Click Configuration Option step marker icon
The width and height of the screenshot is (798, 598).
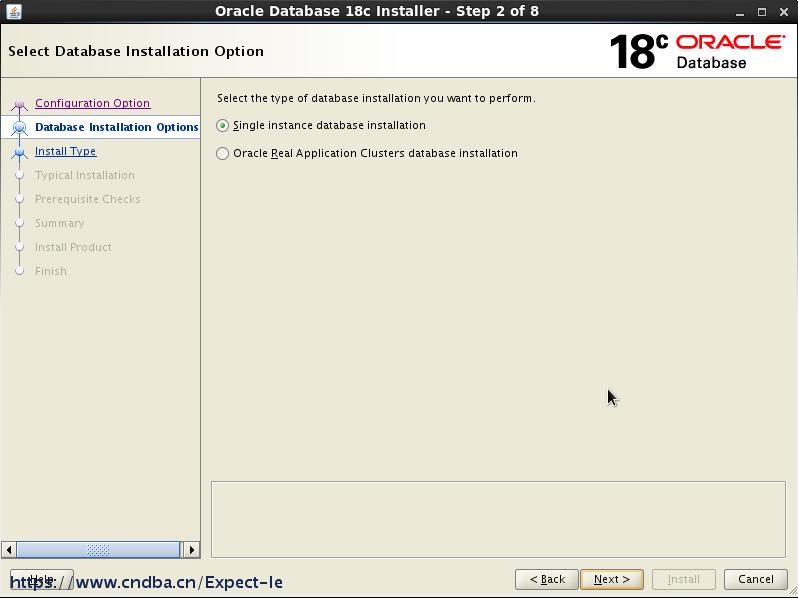pos(19,104)
